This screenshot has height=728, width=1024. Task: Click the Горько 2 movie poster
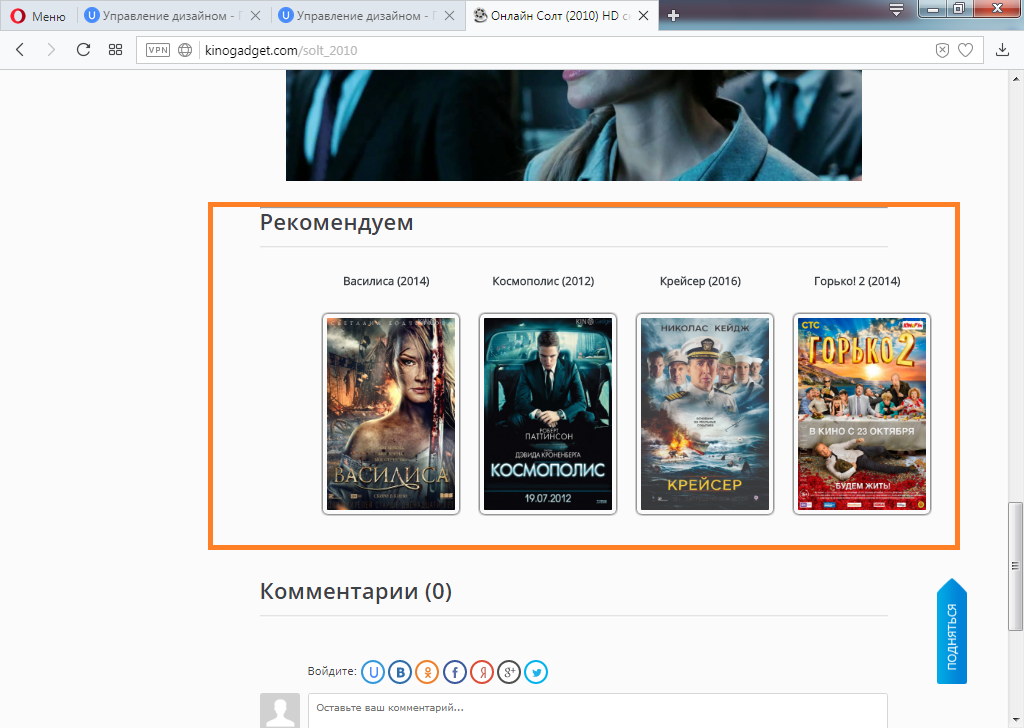[861, 414]
